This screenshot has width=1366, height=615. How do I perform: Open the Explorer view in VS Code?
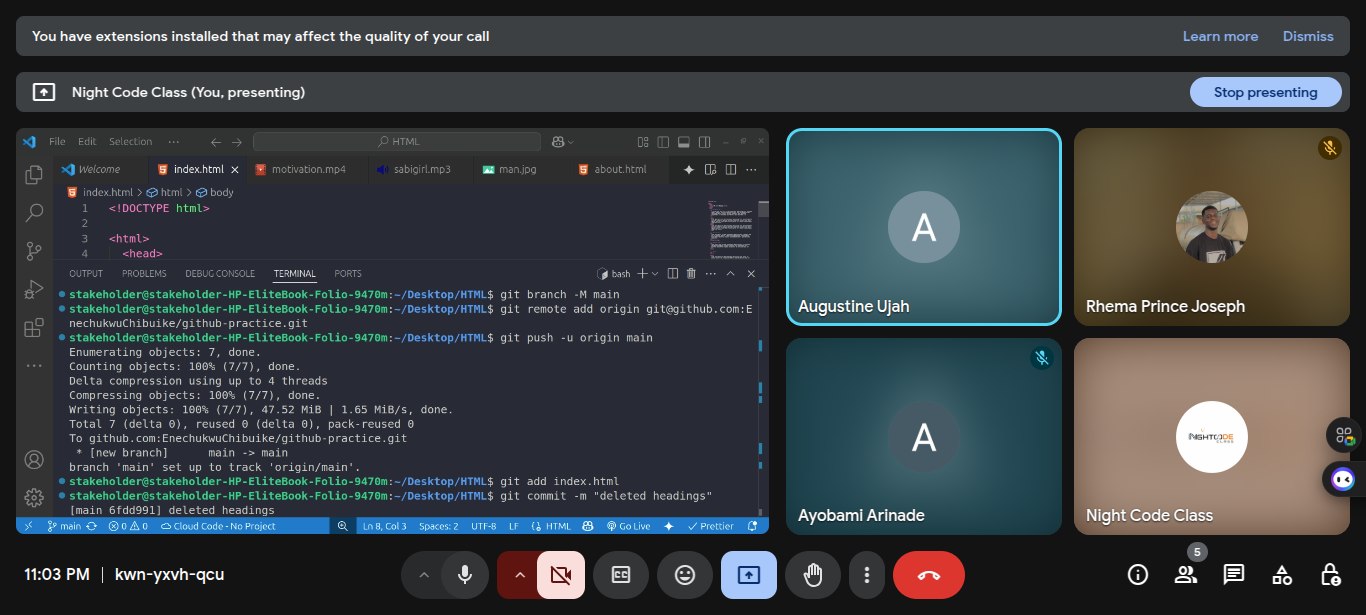tap(34, 174)
